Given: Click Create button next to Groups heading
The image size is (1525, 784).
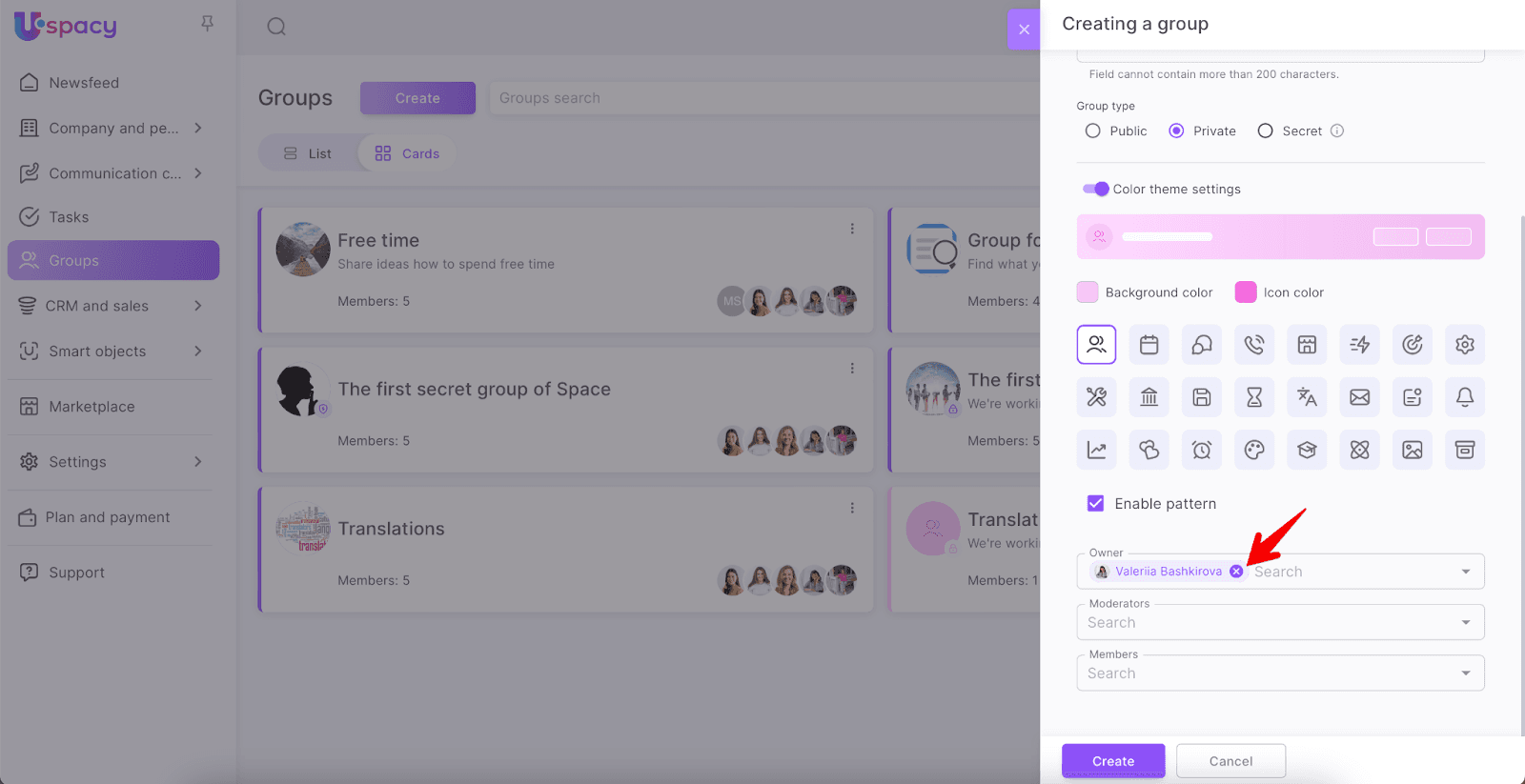Looking at the screenshot, I should click(417, 98).
